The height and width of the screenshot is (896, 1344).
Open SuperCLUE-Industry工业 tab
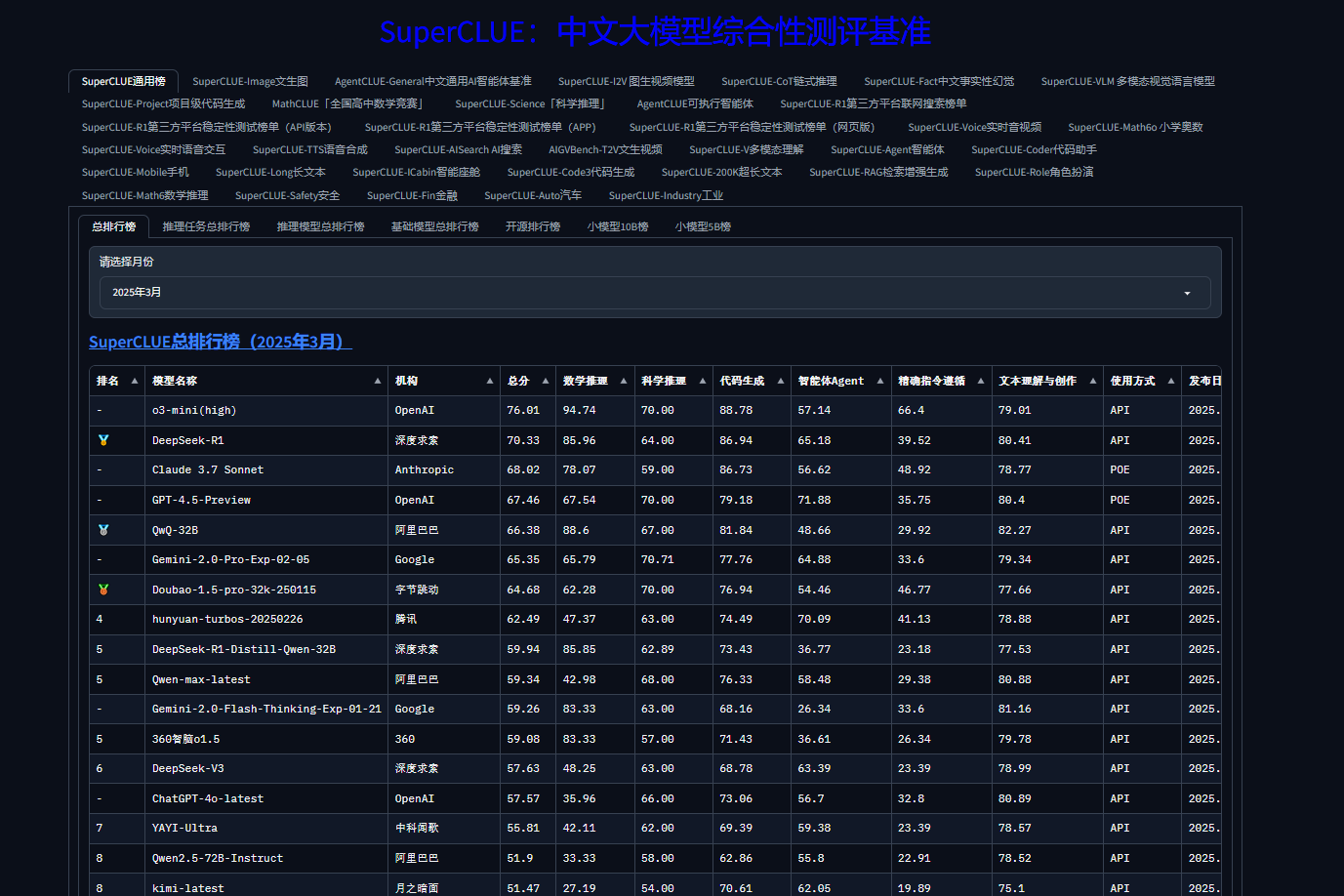[x=666, y=195]
